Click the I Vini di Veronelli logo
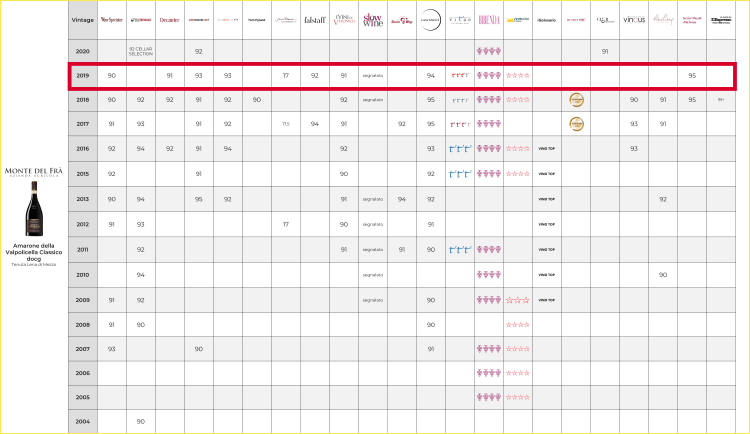 (344, 20)
